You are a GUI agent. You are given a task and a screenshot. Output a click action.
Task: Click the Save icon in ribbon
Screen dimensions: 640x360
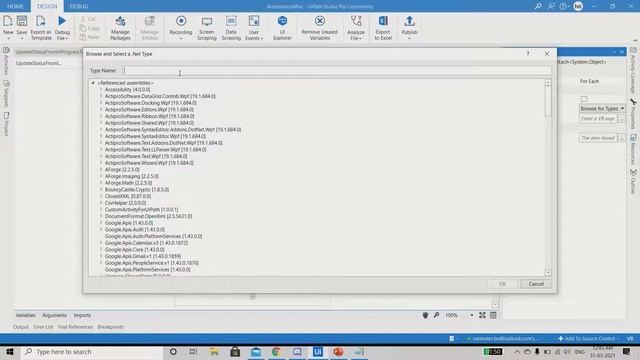pyautogui.click(x=22, y=21)
